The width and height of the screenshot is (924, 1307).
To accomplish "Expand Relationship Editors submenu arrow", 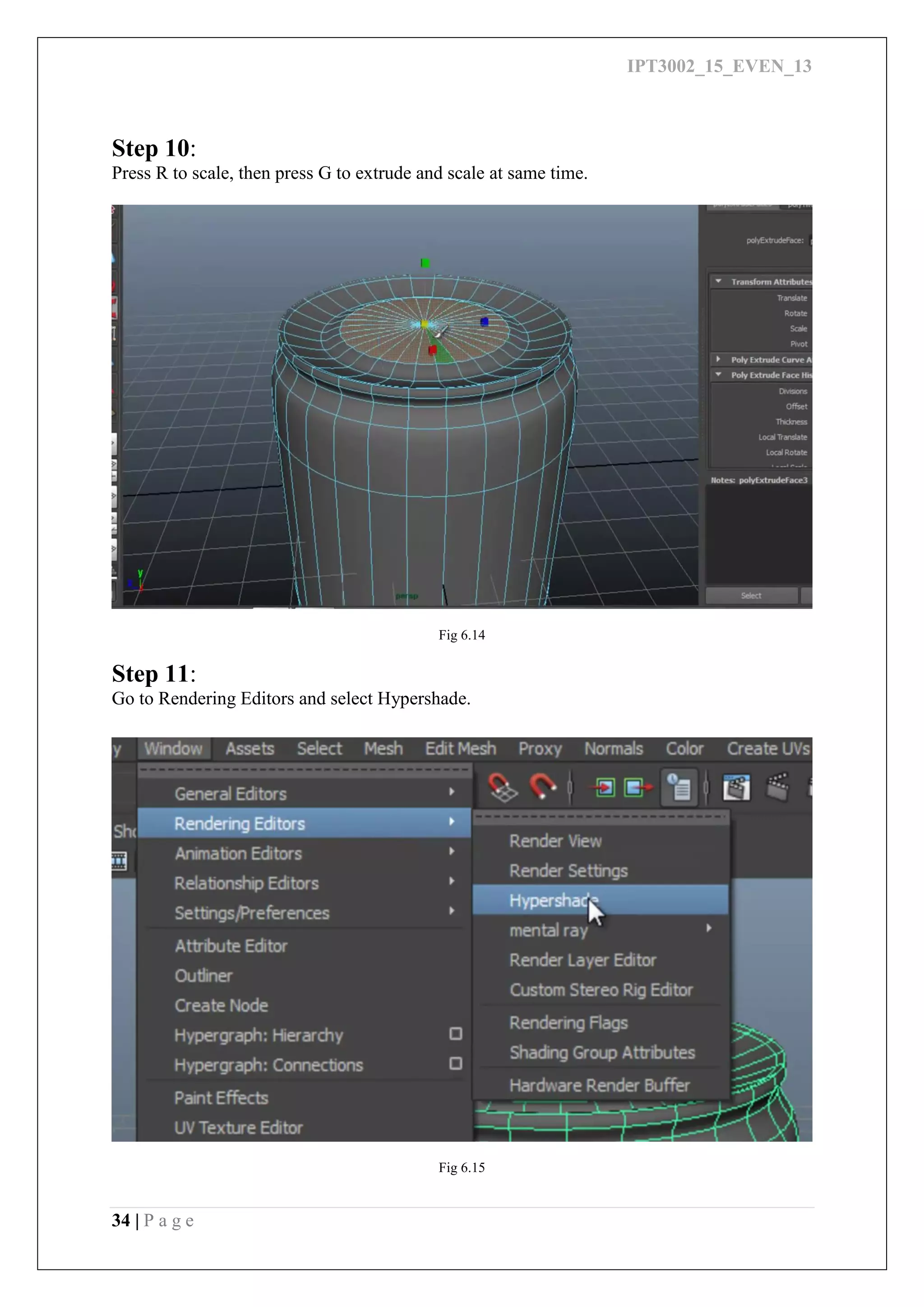I will 452,881.
